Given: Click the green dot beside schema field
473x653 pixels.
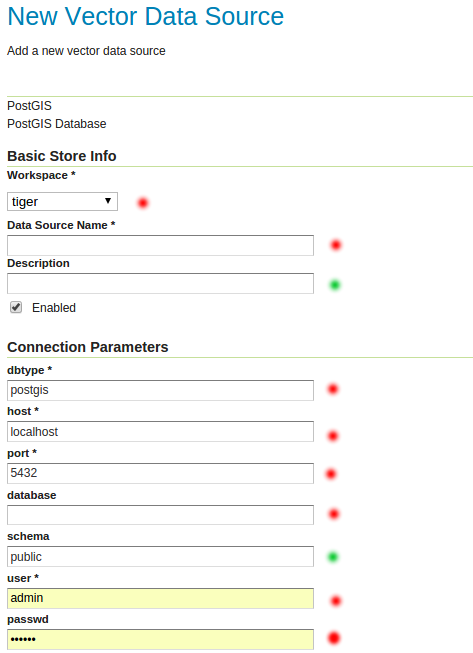Looking at the screenshot, I should point(333,556).
